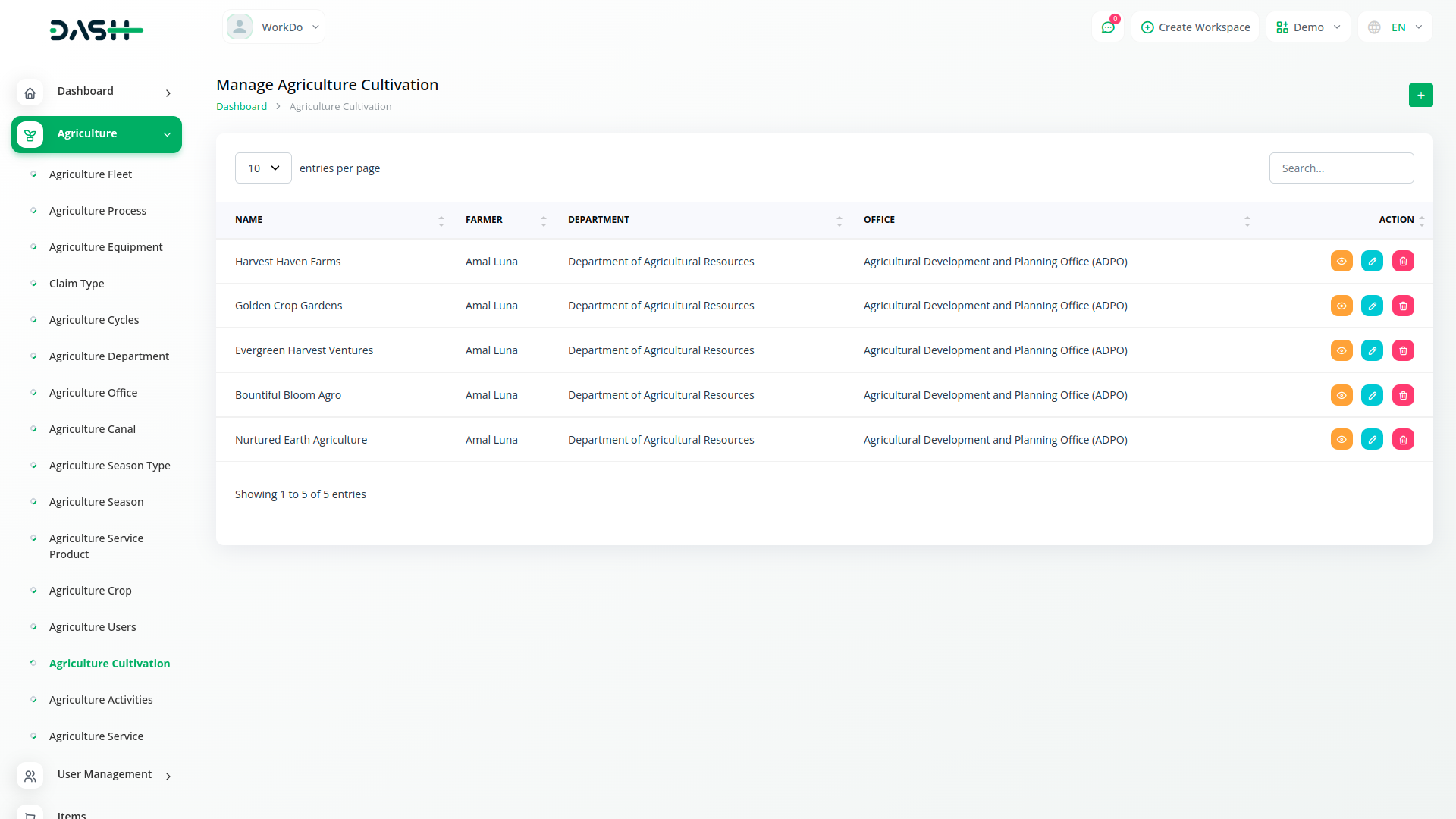The height and width of the screenshot is (819, 1456).
Task: Open Agriculture Crop in the sidebar
Action: click(90, 591)
